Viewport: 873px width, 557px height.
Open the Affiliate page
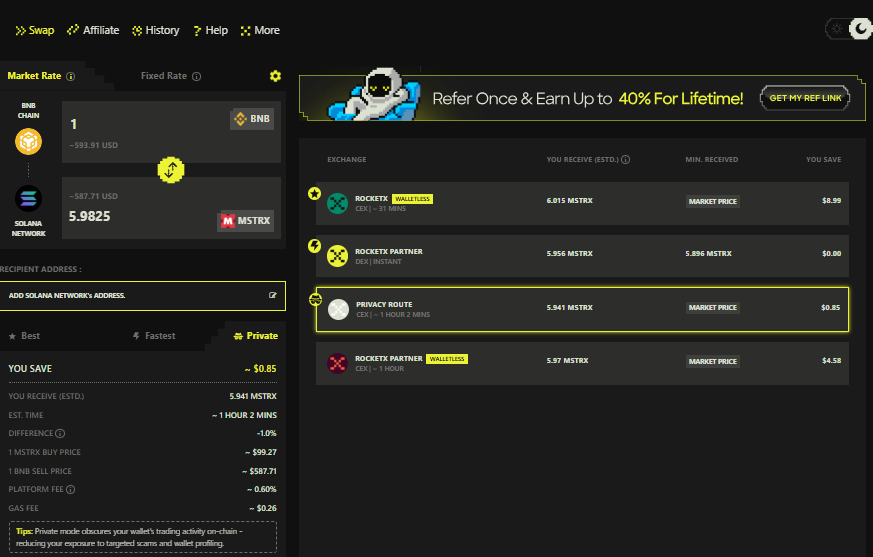(x=93, y=31)
